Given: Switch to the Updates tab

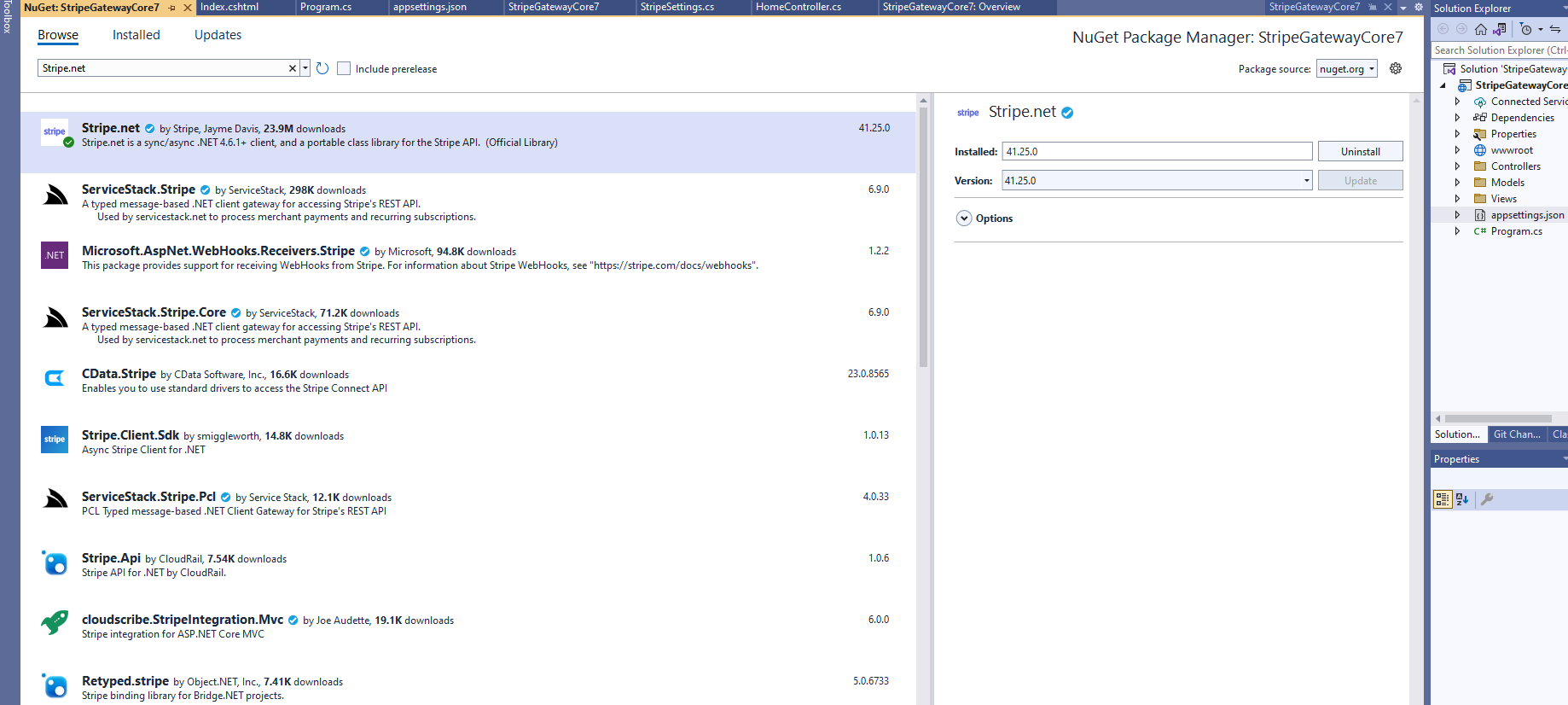Looking at the screenshot, I should (218, 35).
